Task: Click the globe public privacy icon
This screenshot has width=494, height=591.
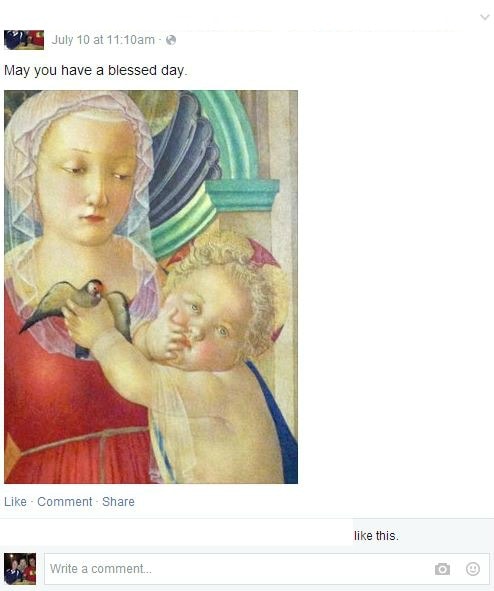Action: pyautogui.click(x=171, y=40)
